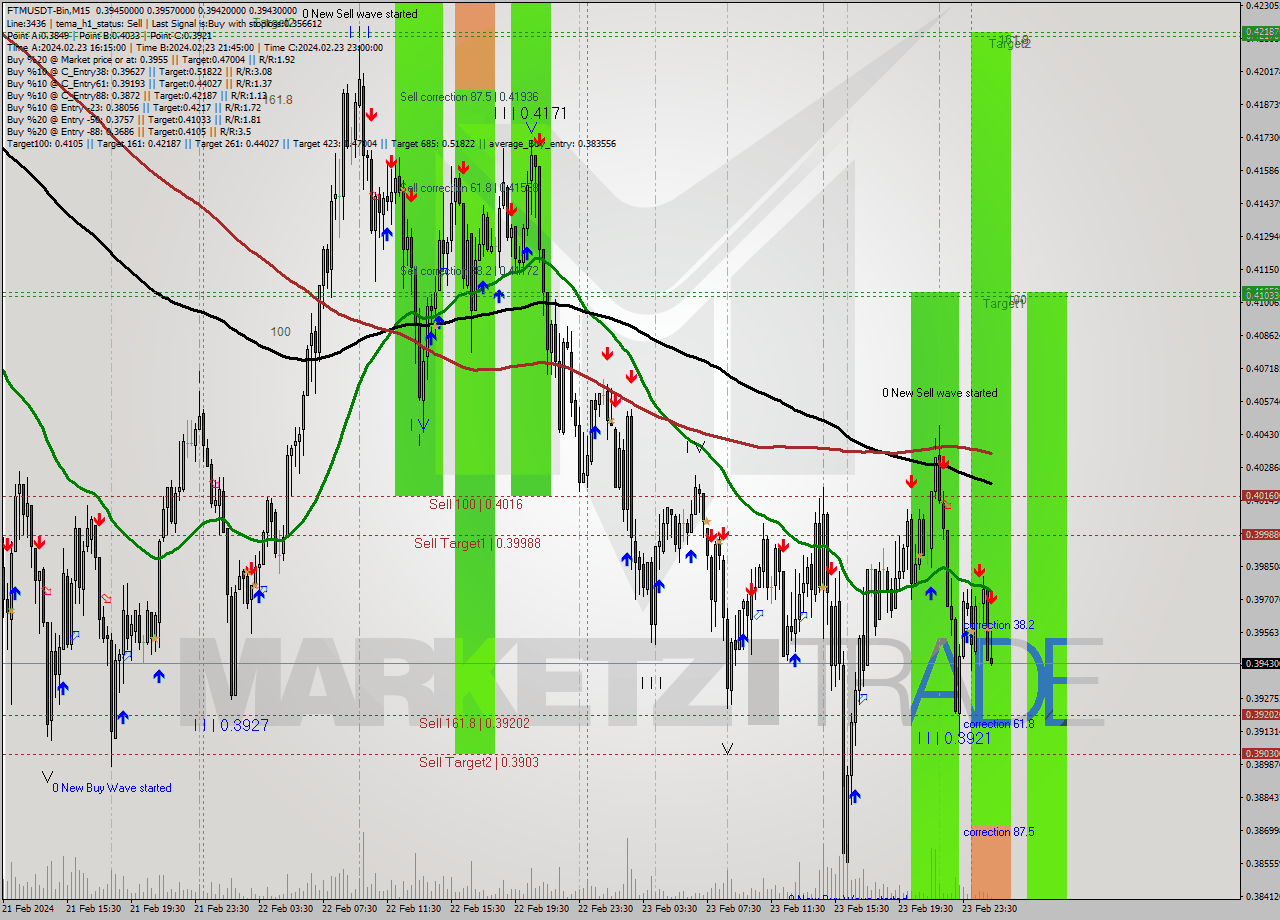Click the '21 Feb 19:30' time label
The width and height of the screenshot is (1280, 920).
tap(158, 909)
